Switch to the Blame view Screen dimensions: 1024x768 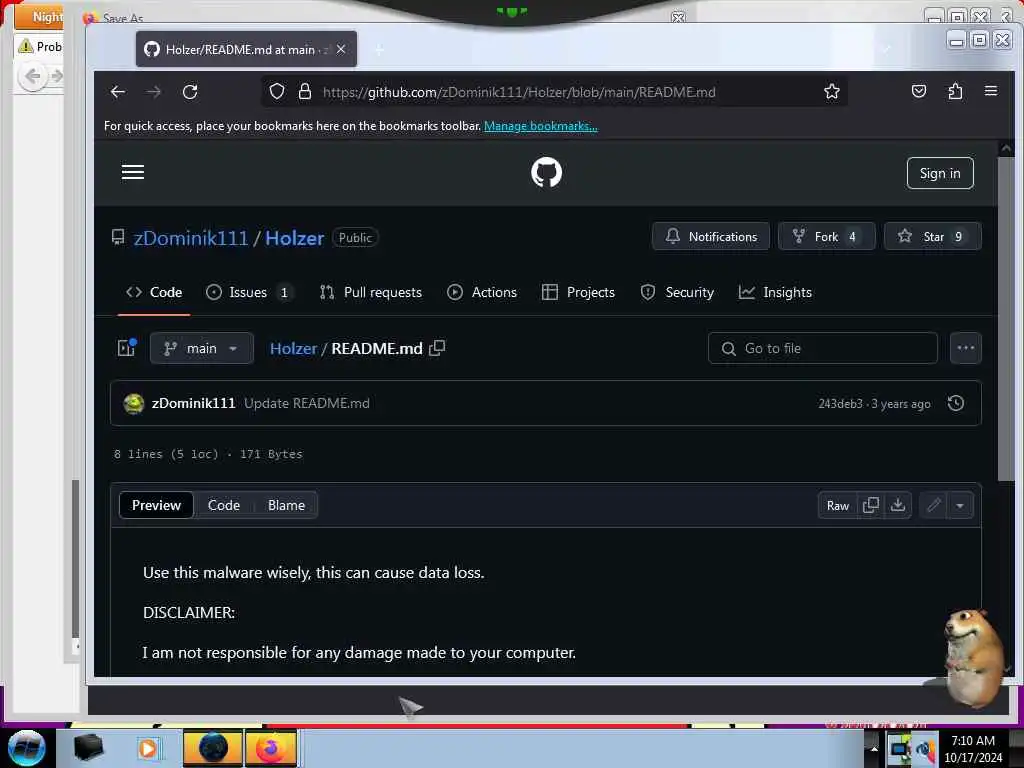[286, 505]
